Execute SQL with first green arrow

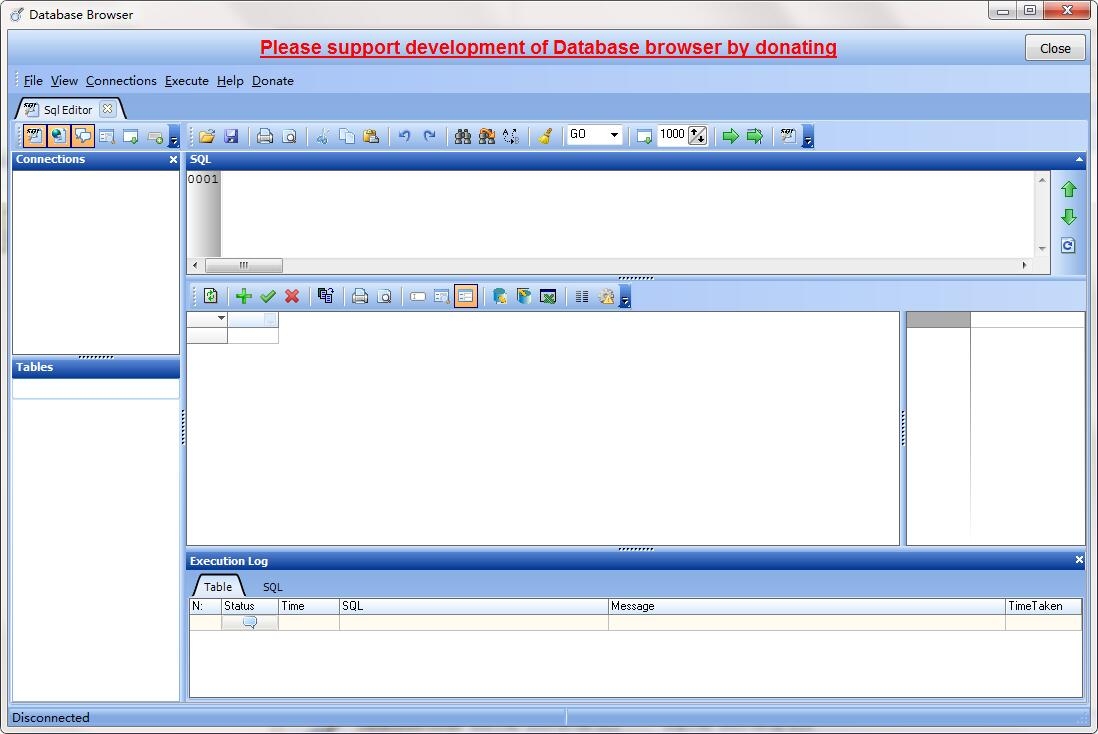(730, 136)
